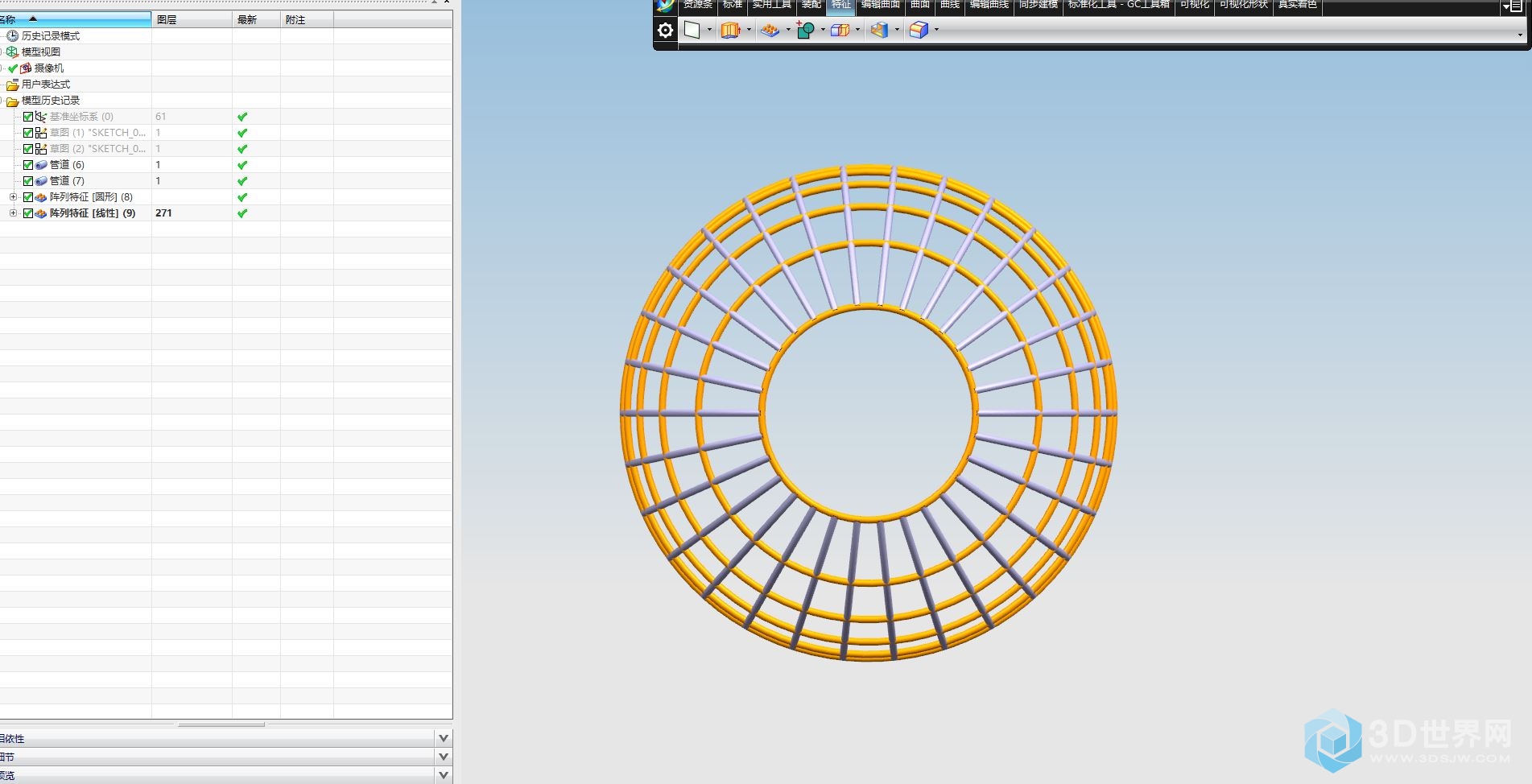Click the sketch (1) feature icon
The width and height of the screenshot is (1532, 784).
click(x=41, y=133)
